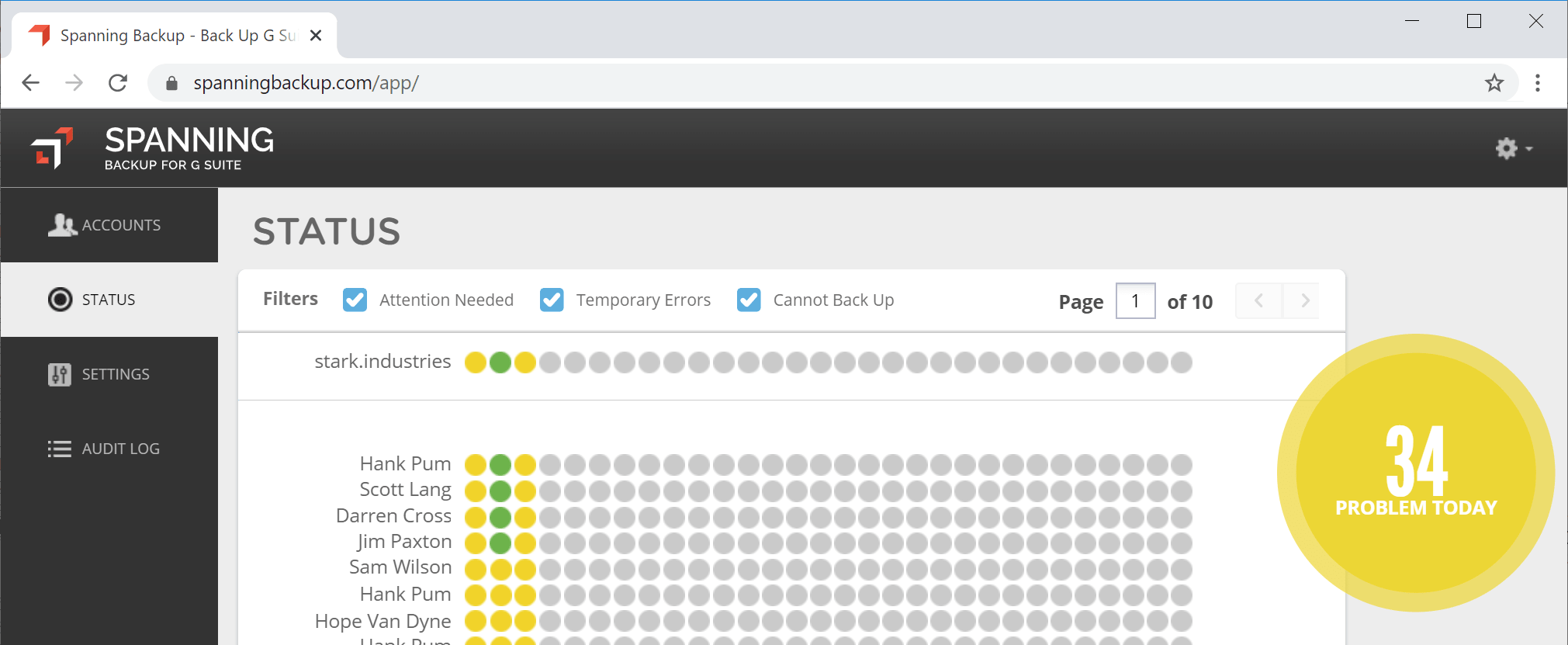Click the page number input field
Image resolution: width=1568 pixels, height=645 pixels.
click(x=1135, y=301)
